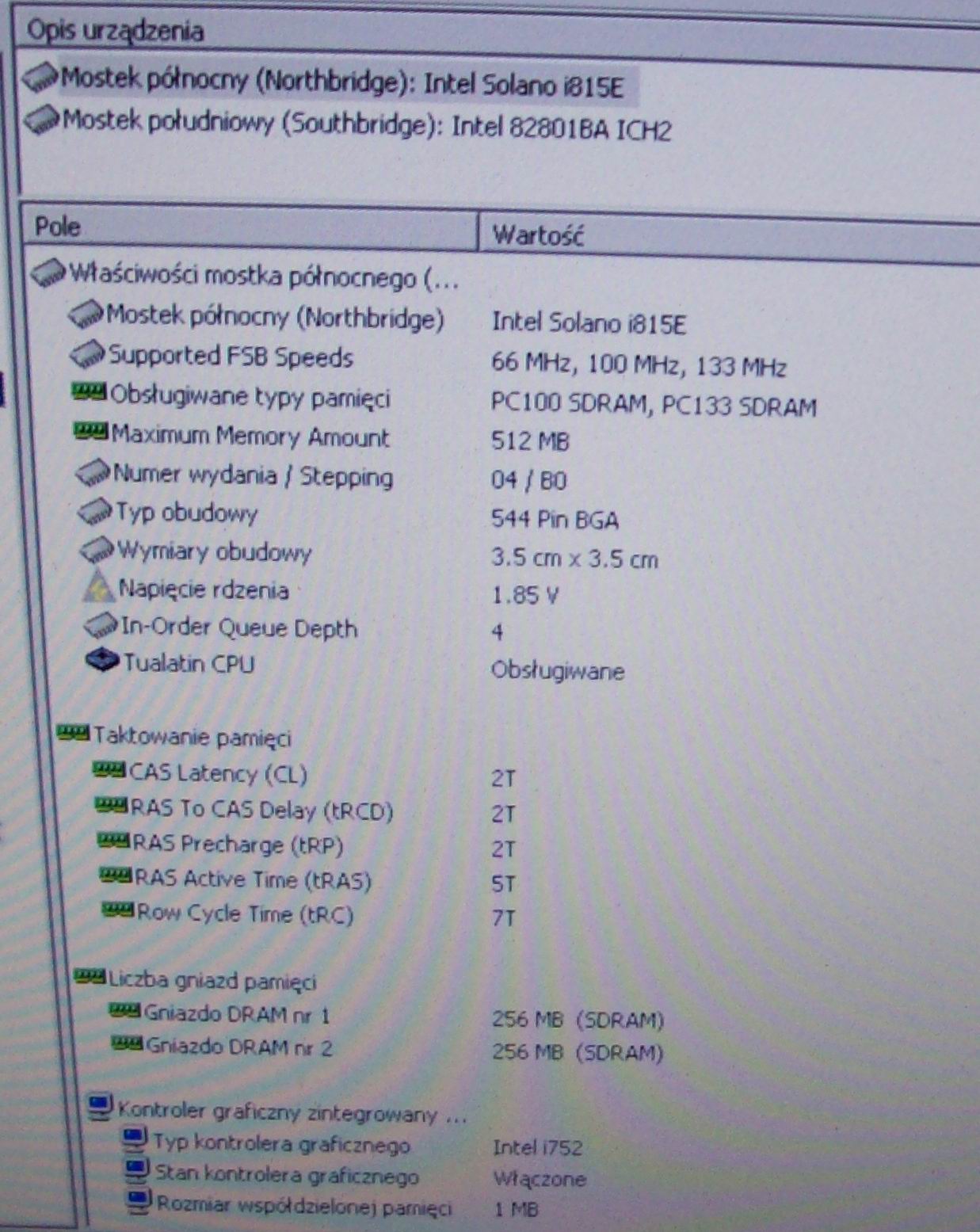Click the memory icon beside Obsługiwane typy pamięci
The height and width of the screenshot is (1232, 980).
(90, 391)
